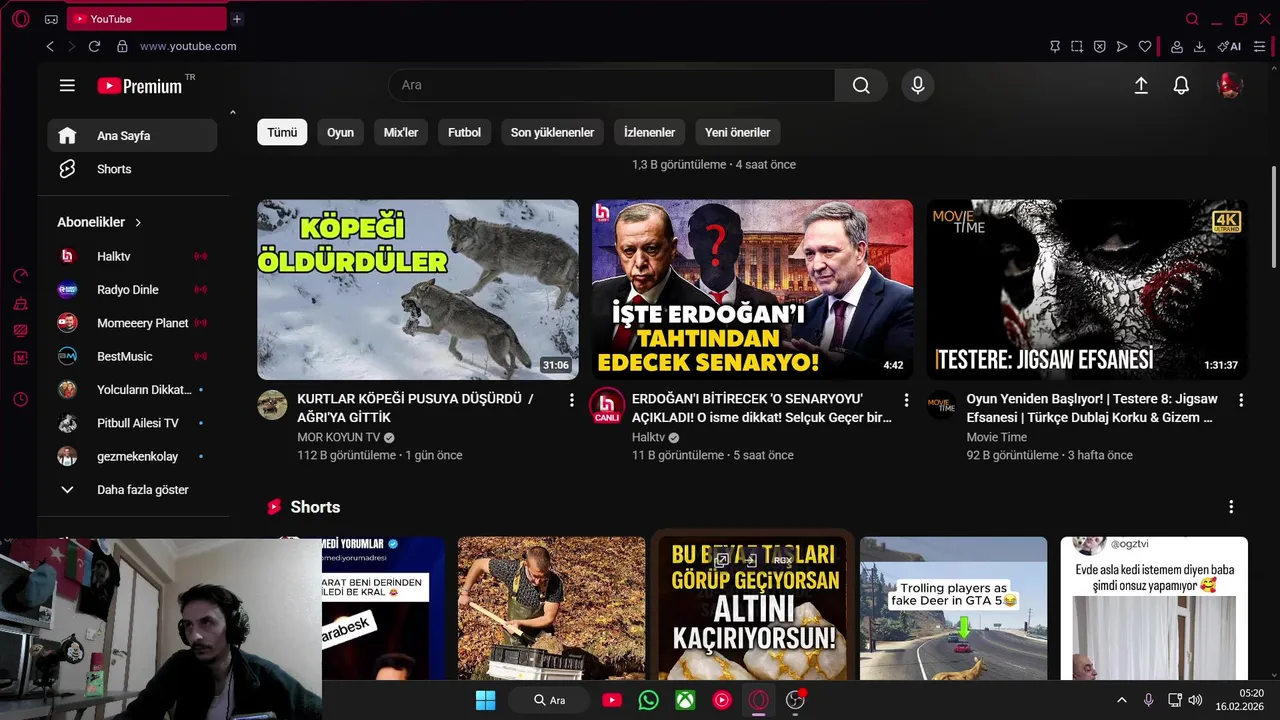Open options menu for ERDOĞAN'I BİTİRECEK video
This screenshot has width=1280, height=720.
(x=906, y=400)
